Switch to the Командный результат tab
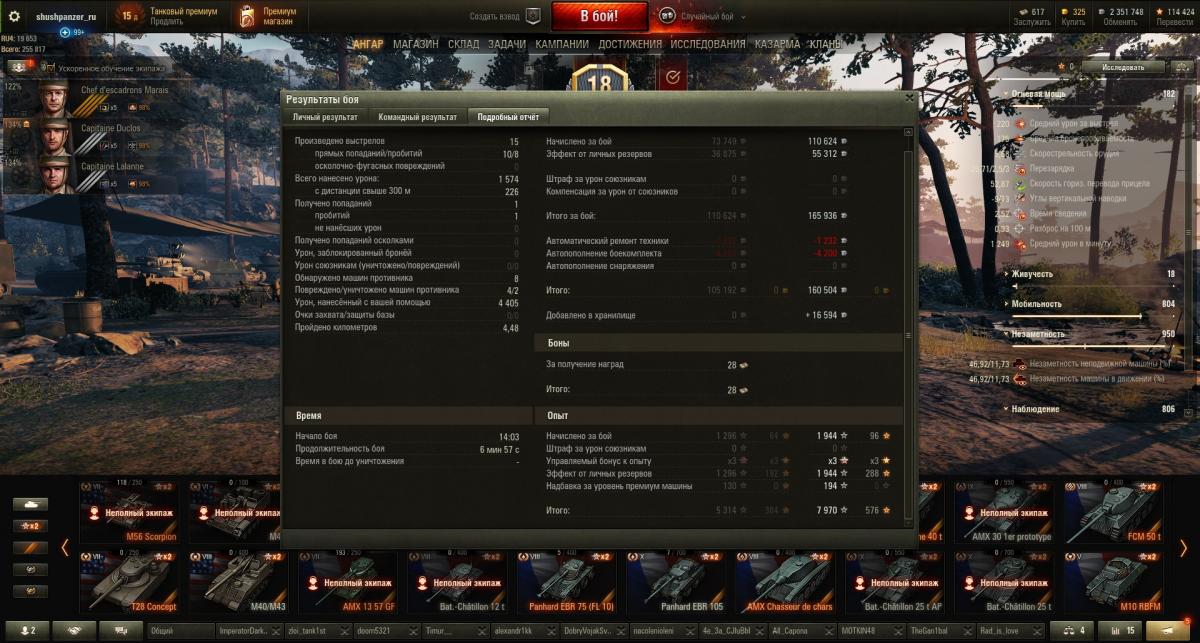This screenshot has width=1200, height=643. (417, 117)
